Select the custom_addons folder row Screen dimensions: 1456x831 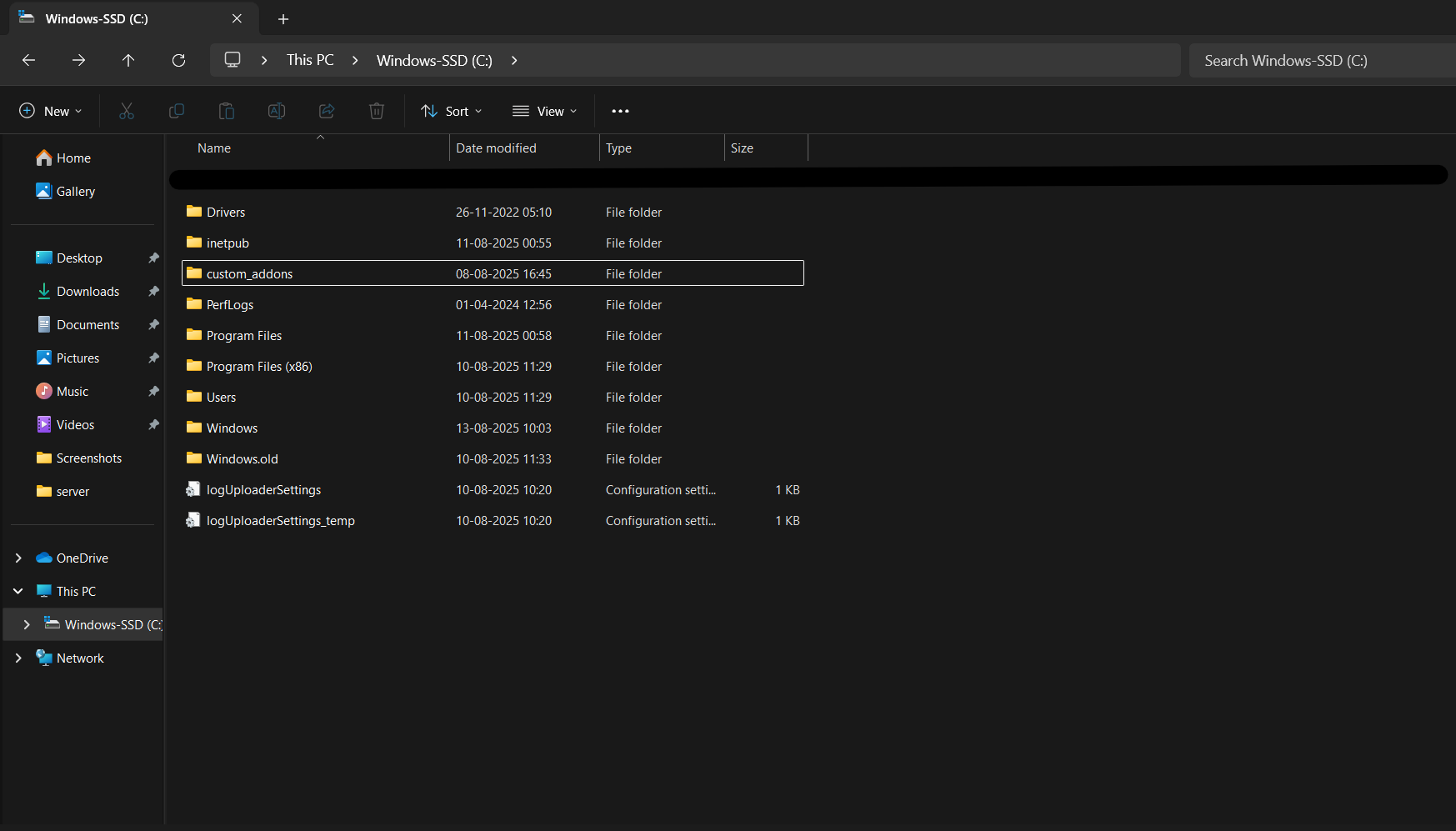pos(493,273)
